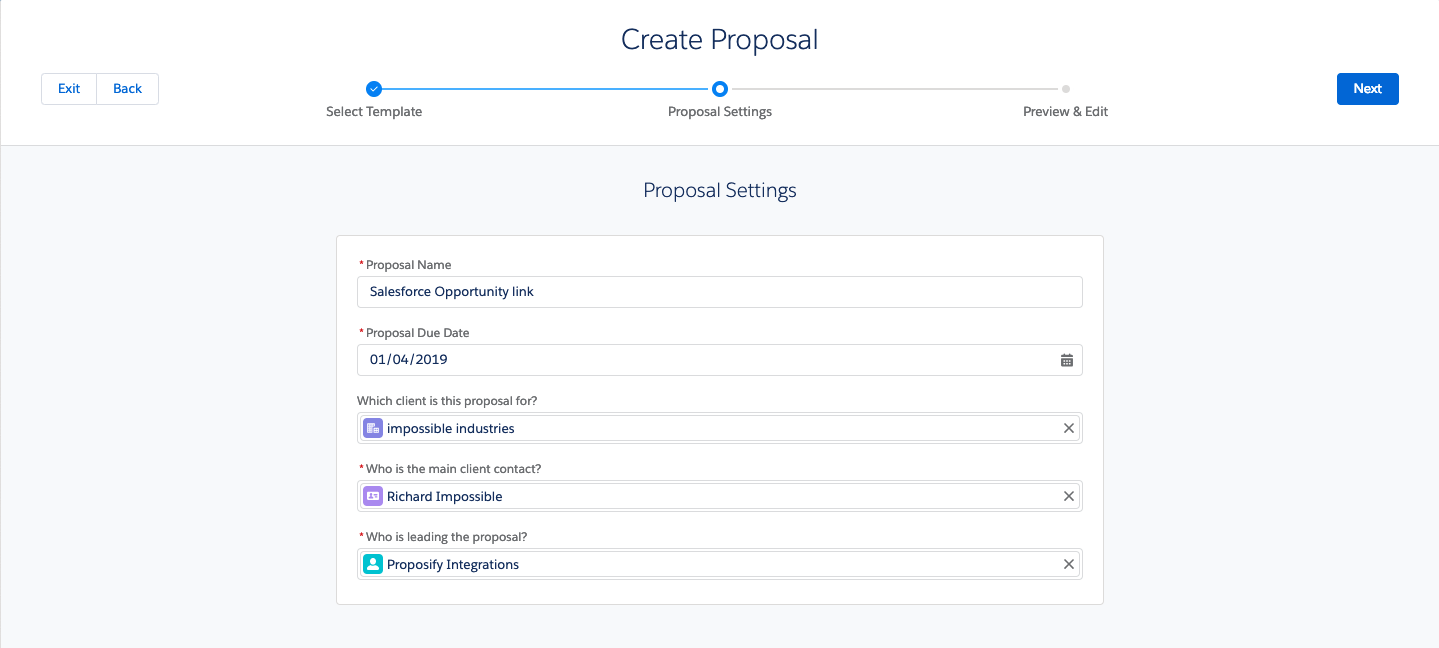The image size is (1439, 648).
Task: Focus the Proposal Name text field
Action: (720, 292)
